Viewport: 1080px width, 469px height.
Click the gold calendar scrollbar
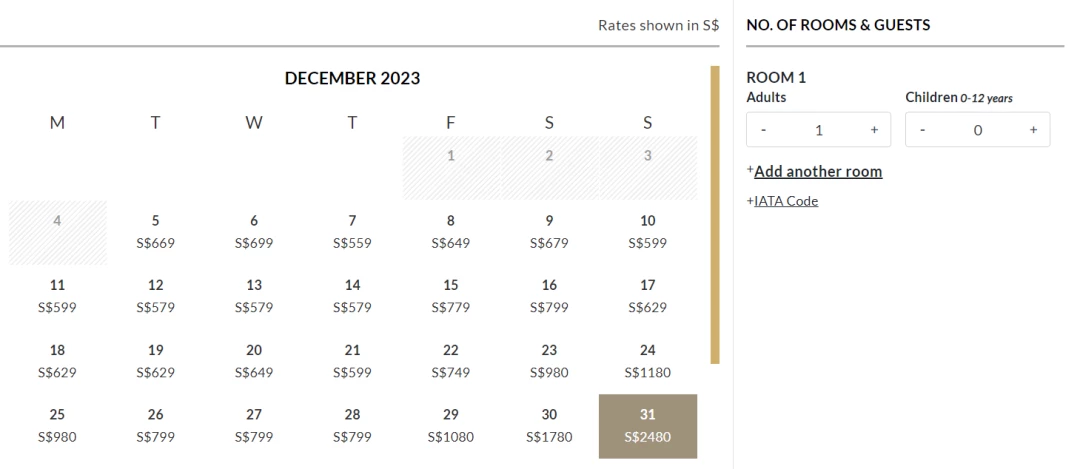tap(715, 215)
